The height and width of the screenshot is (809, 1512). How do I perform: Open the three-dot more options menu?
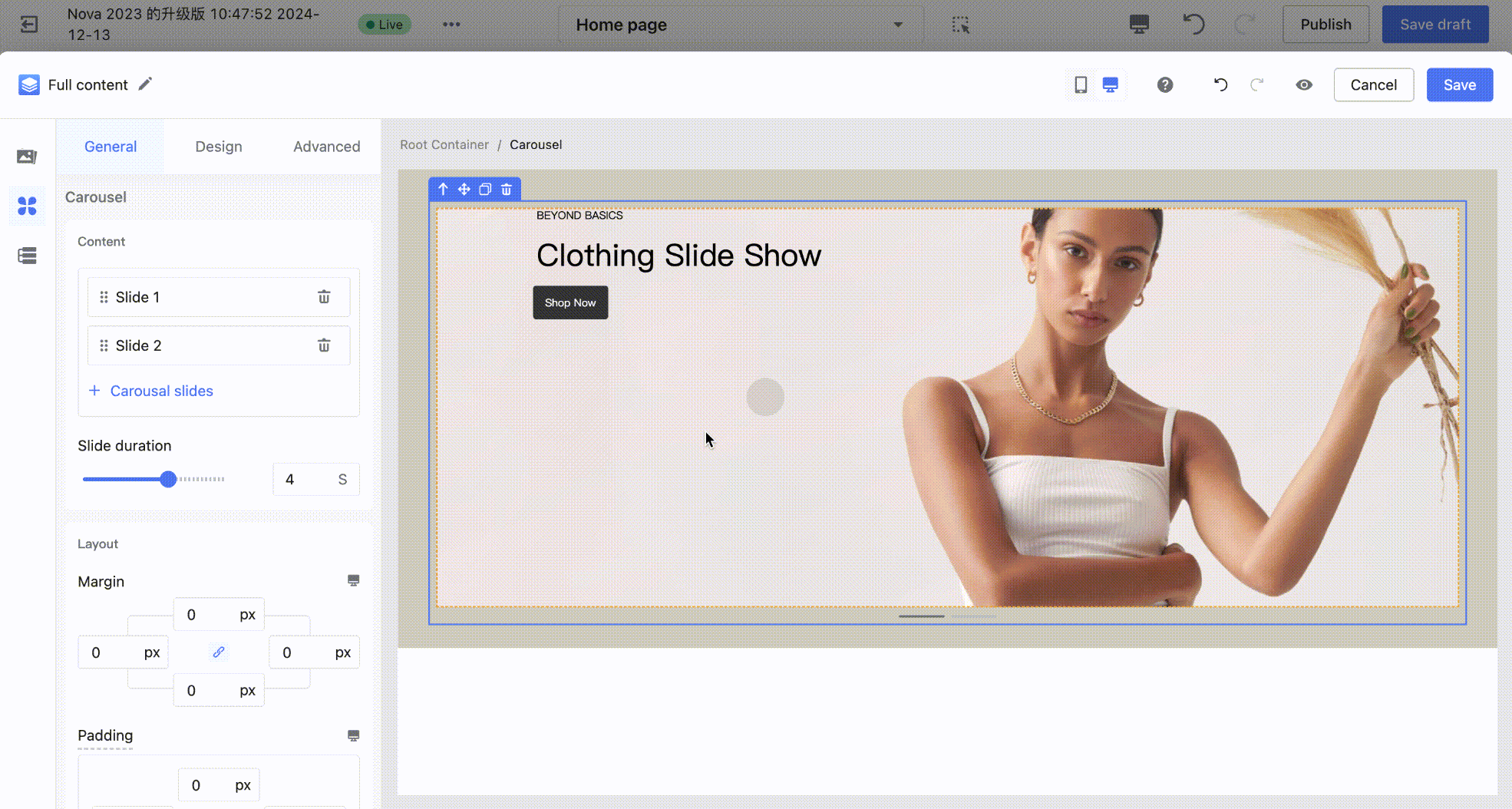coord(451,25)
